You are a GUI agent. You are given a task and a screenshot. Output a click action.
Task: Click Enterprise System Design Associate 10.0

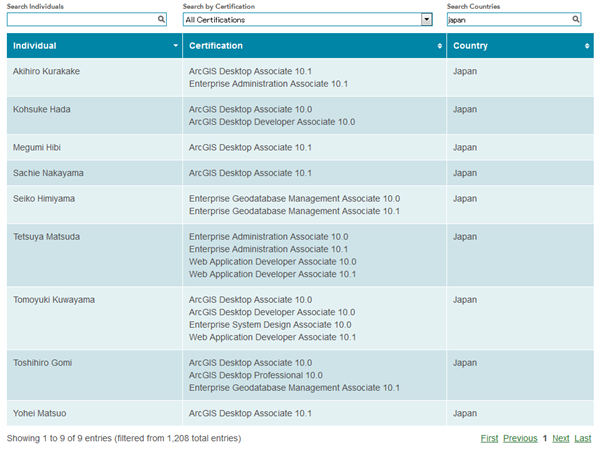coord(270,325)
